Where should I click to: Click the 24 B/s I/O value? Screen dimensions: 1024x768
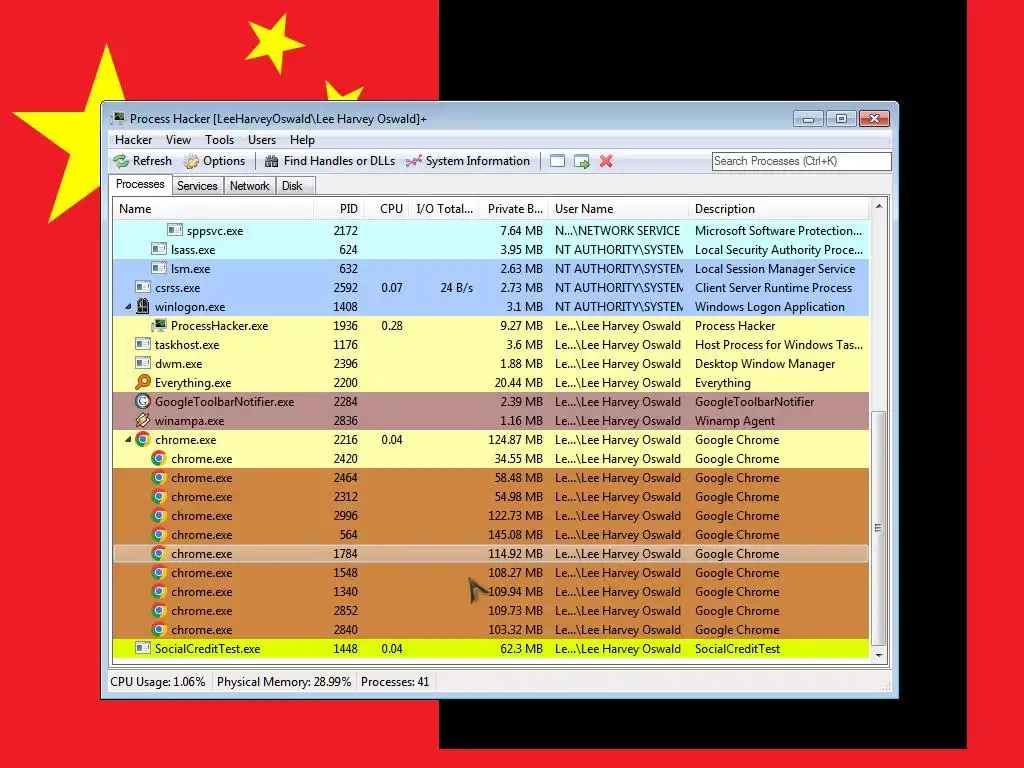click(456, 287)
